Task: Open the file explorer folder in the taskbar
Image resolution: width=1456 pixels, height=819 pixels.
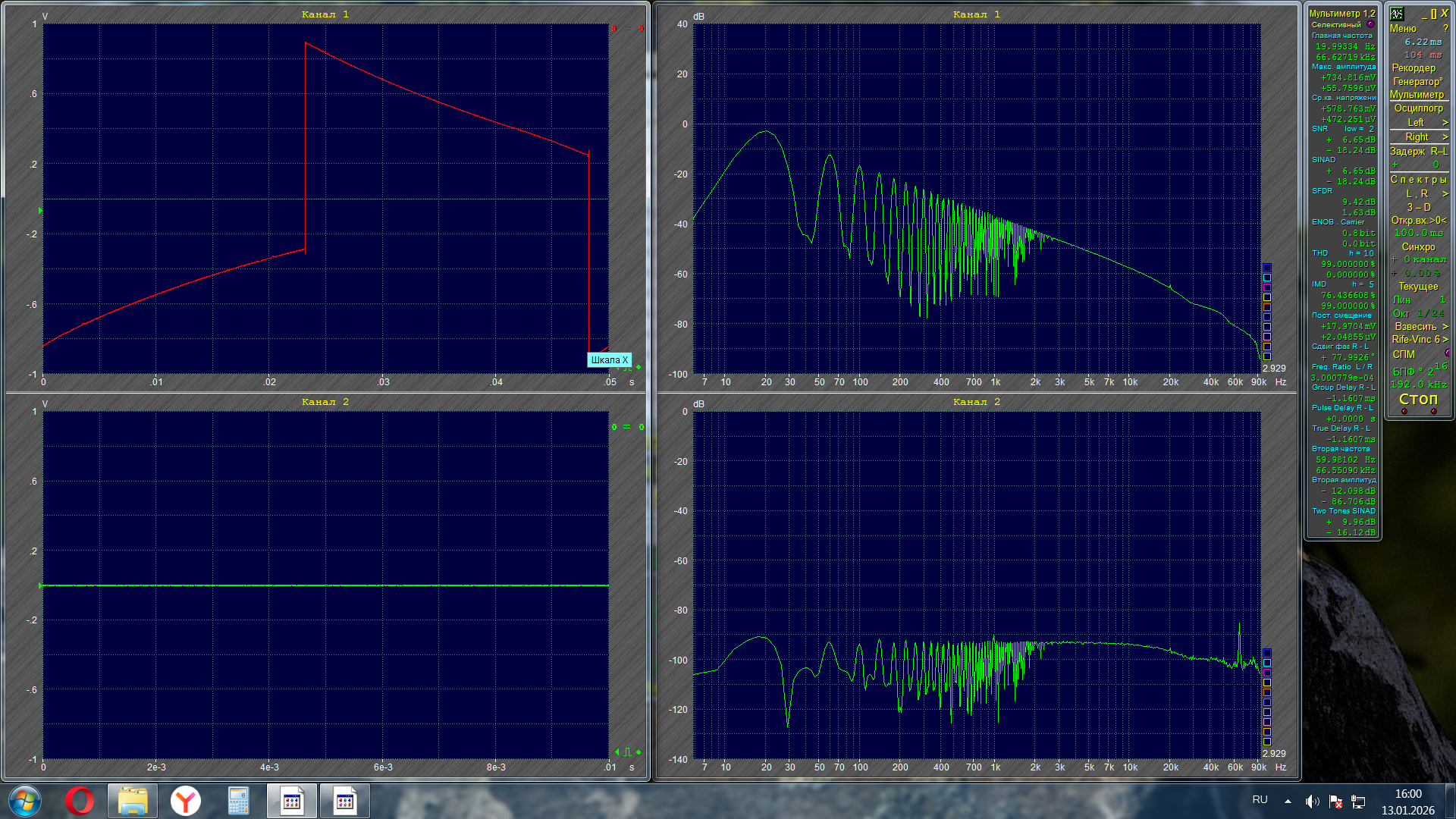Action: coord(132,801)
